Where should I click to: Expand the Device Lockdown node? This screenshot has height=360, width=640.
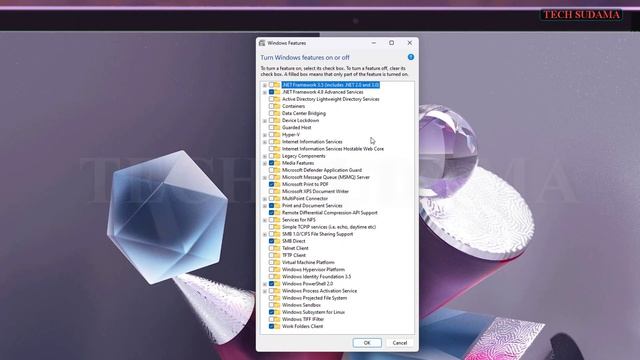(x=264, y=121)
